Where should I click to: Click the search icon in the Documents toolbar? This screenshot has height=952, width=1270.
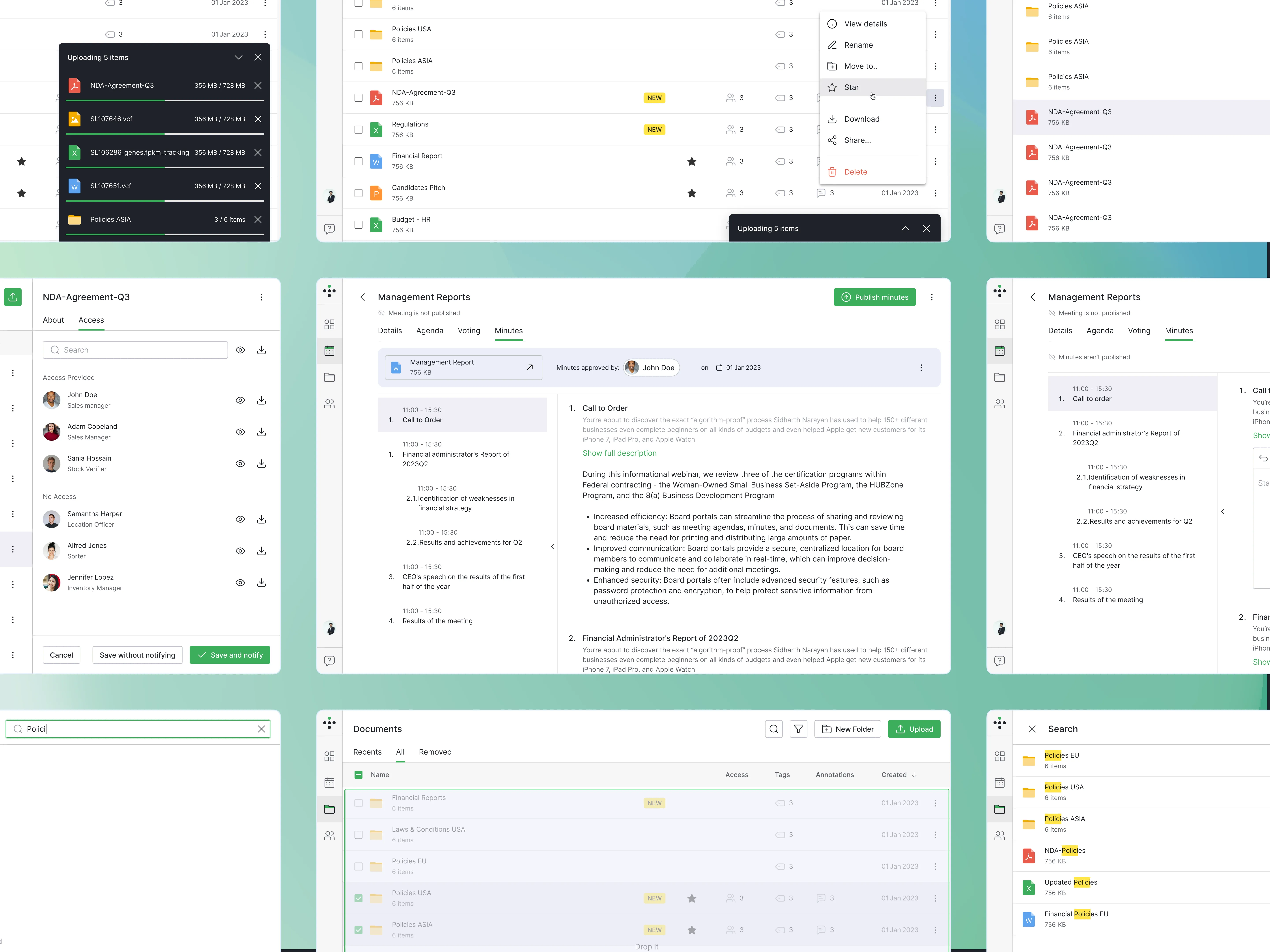coord(773,729)
